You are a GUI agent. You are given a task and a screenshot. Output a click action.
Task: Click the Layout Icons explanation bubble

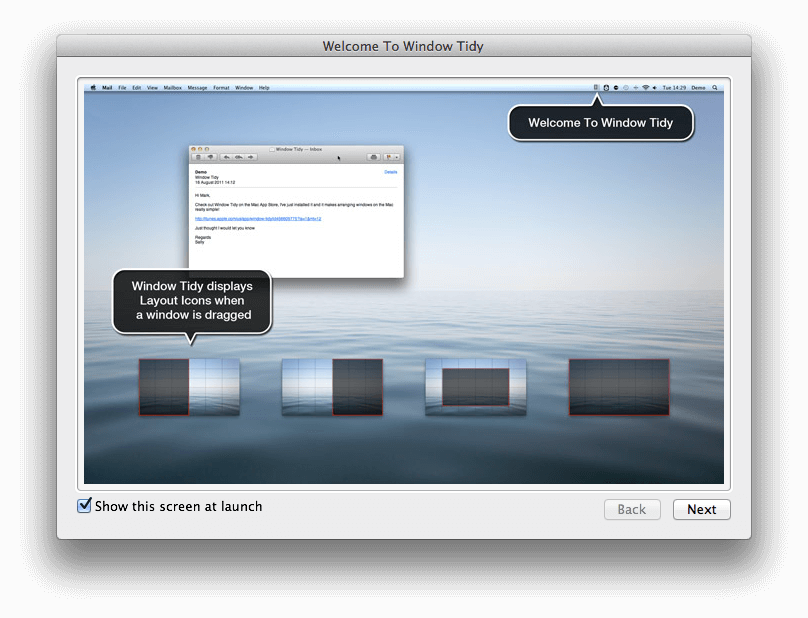(192, 301)
